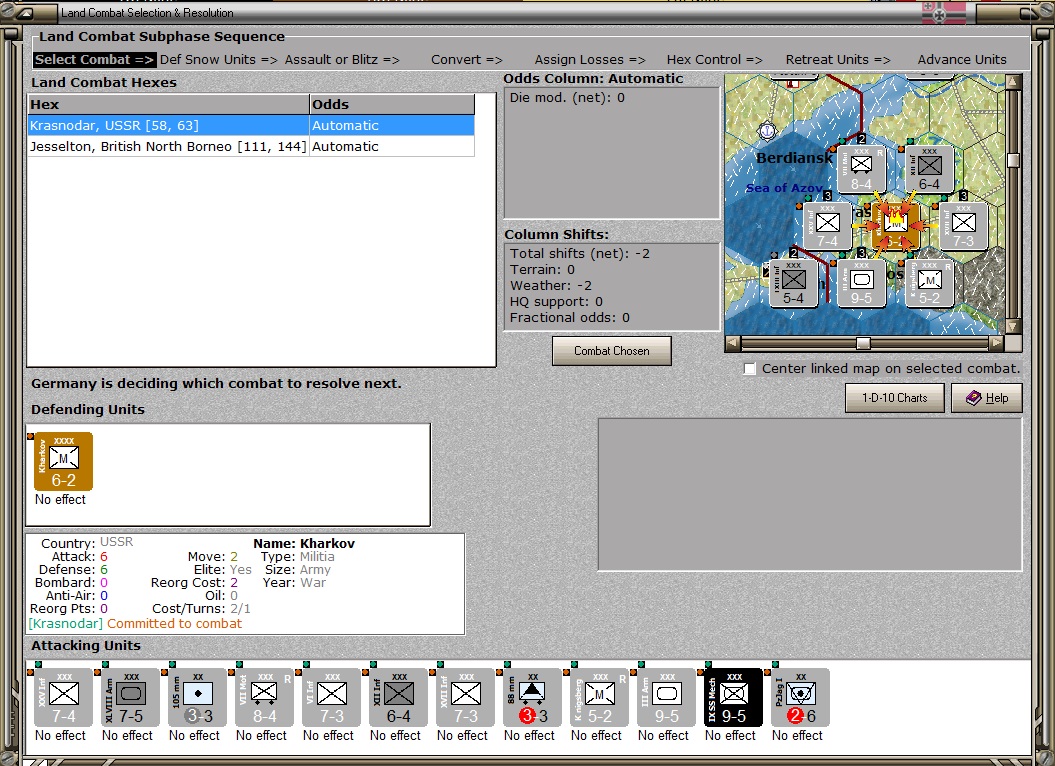
Task: Click the Krasnodar target hex on minimap
Action: coord(896,227)
